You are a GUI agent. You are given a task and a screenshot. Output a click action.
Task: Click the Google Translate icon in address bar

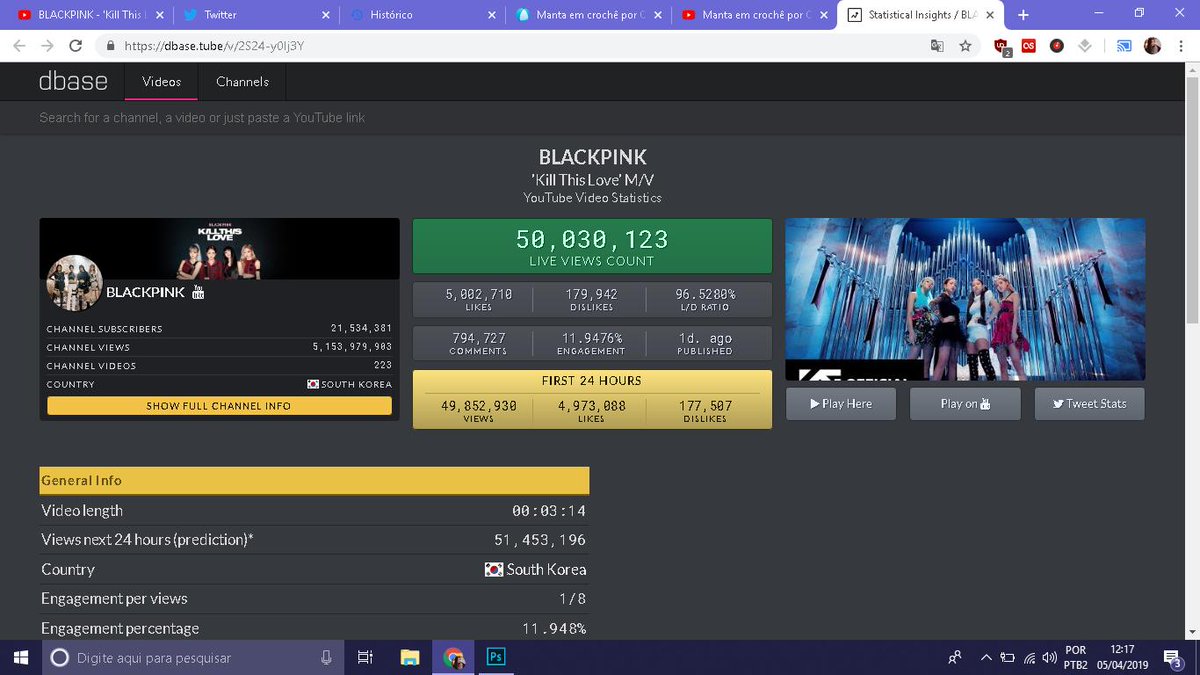click(x=937, y=46)
